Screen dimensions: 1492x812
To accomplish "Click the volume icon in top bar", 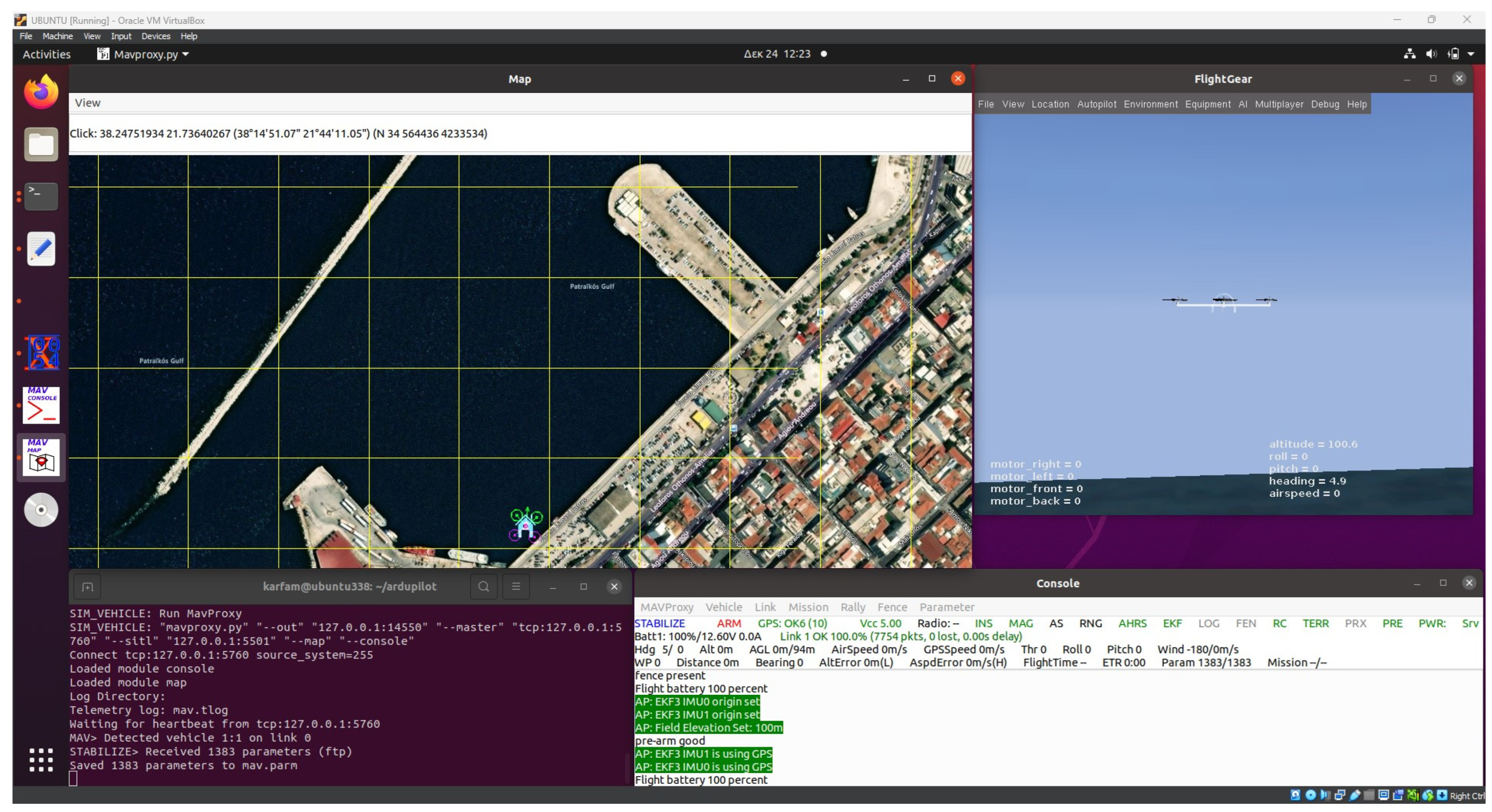I will pyautogui.click(x=1431, y=54).
